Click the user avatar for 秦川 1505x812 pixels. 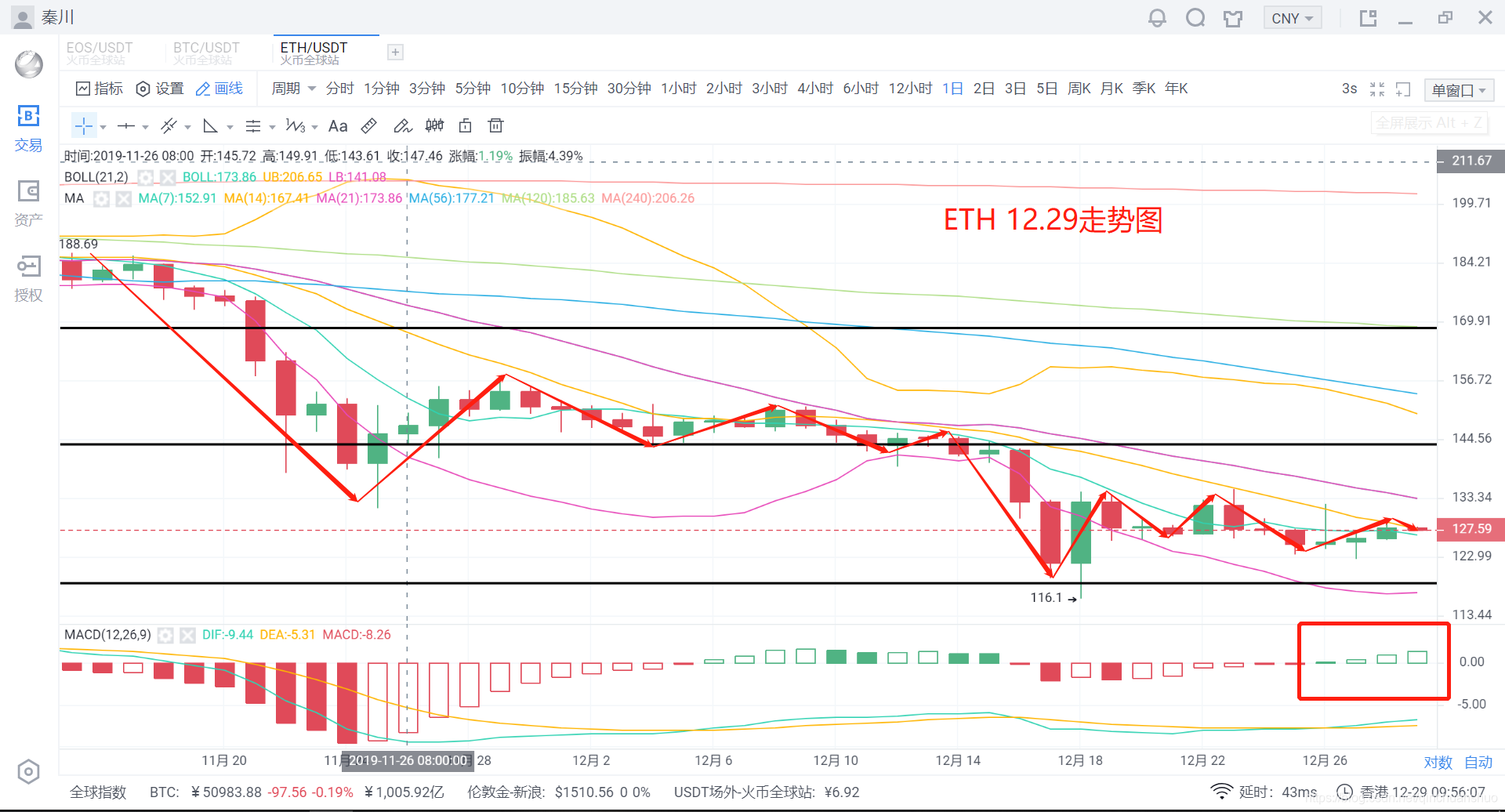23,17
